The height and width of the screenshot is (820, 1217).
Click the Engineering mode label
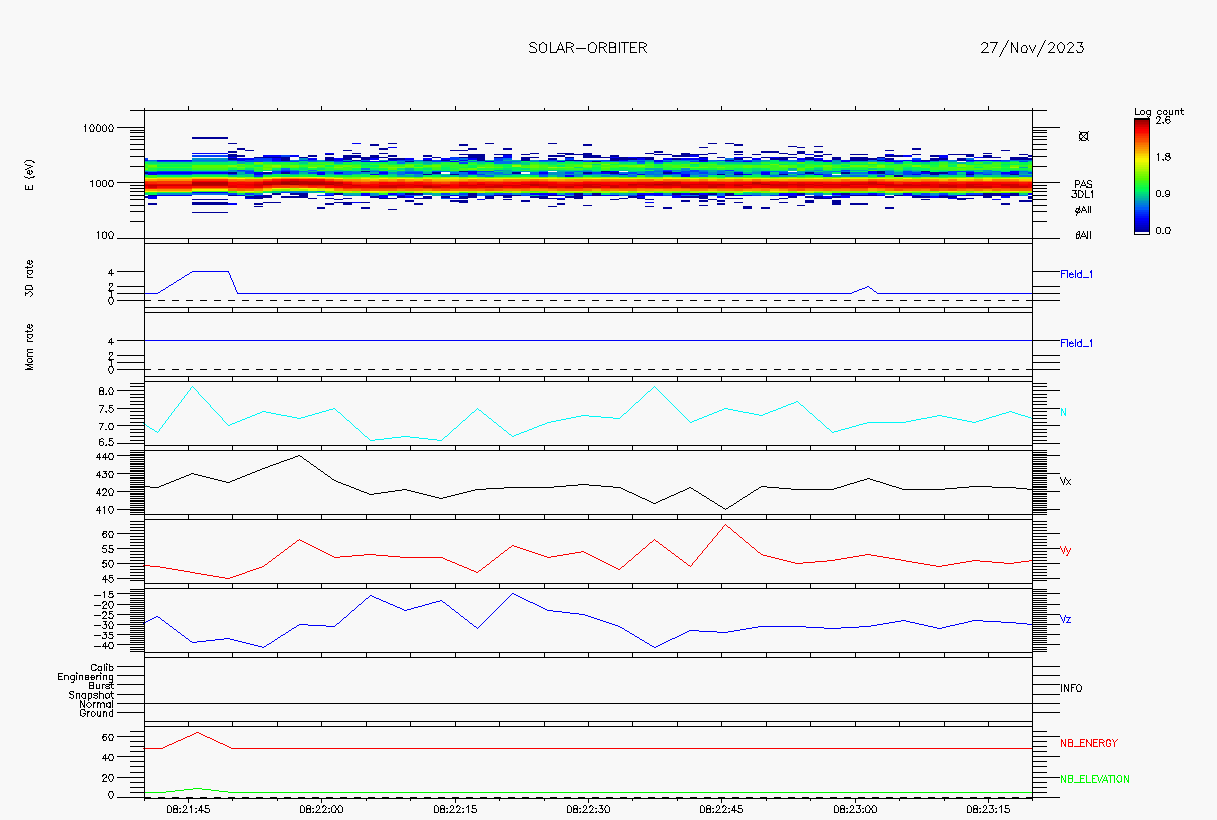point(86,677)
